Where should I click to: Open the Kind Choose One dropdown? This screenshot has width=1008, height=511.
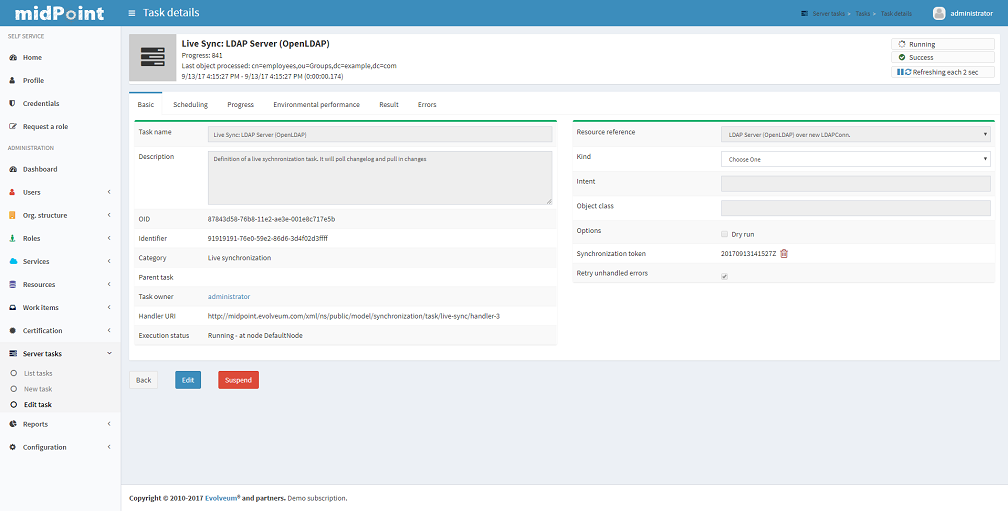point(856,159)
